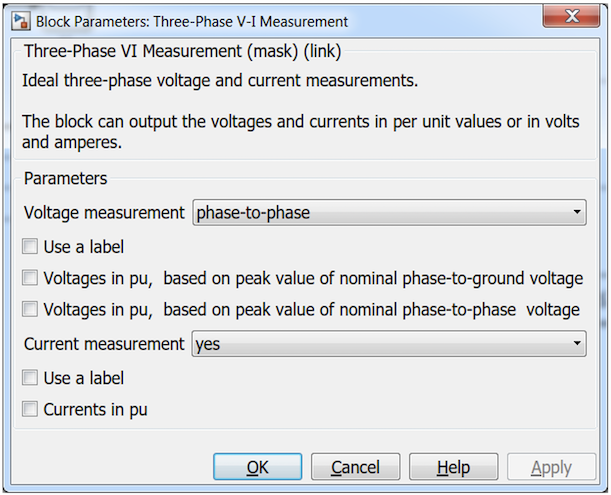Enable Use a label under Current measurement
Screen dimensions: 611x495
(x=31, y=378)
